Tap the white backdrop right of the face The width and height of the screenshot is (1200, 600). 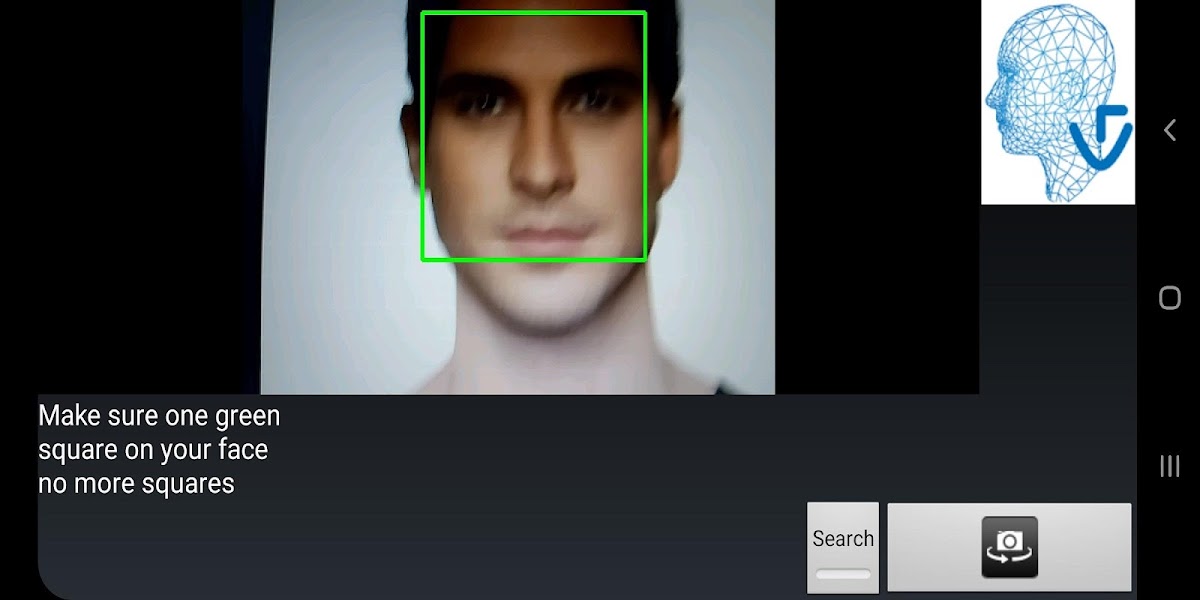(x=725, y=200)
